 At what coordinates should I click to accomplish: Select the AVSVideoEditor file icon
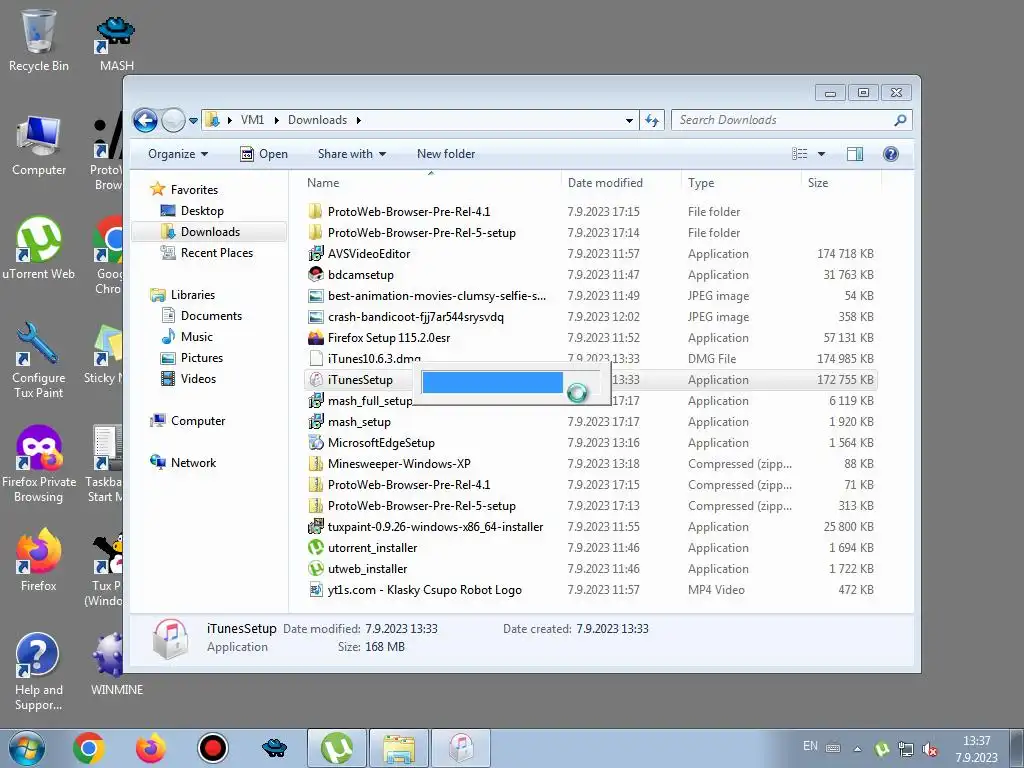click(316, 253)
